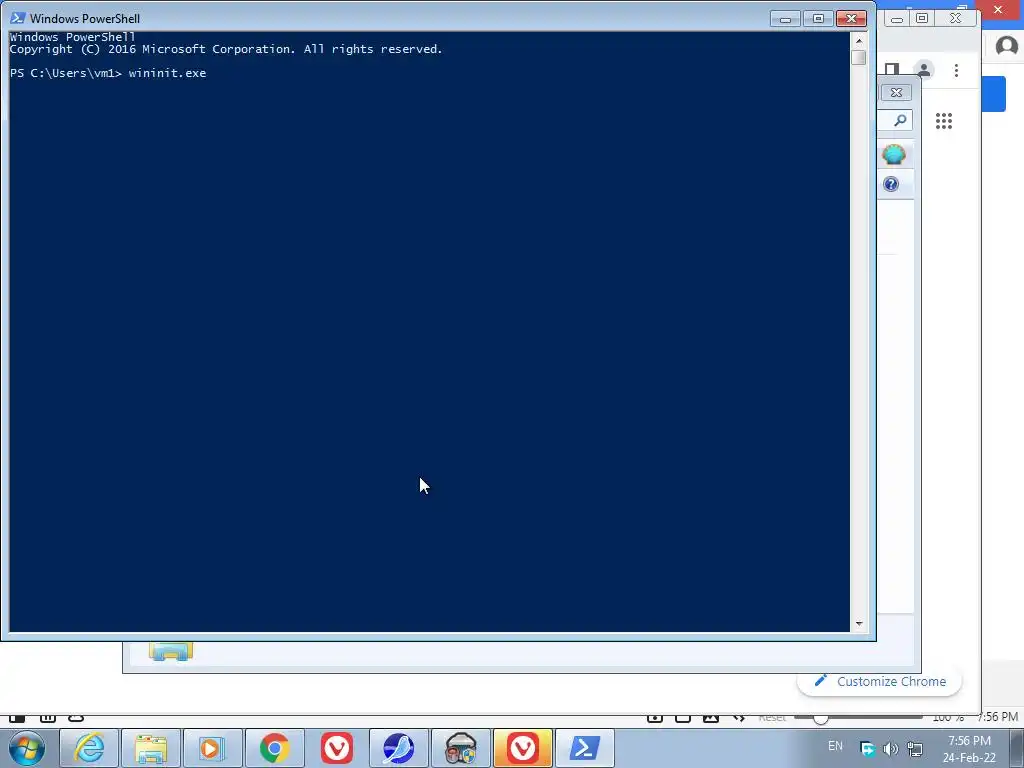Minimize the Chrome window behind PowerShell

897,19
